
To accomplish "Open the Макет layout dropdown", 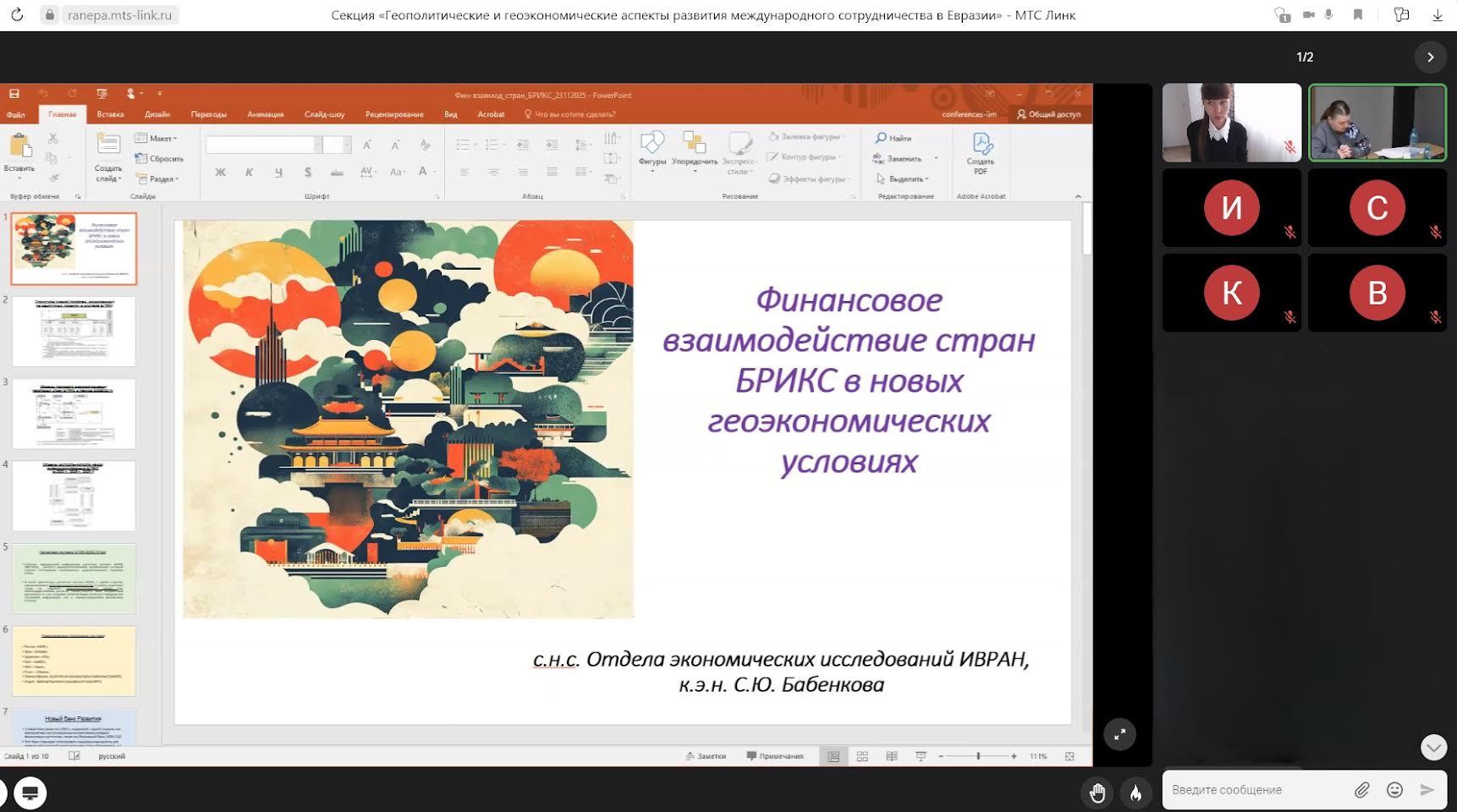I will tap(157, 138).
